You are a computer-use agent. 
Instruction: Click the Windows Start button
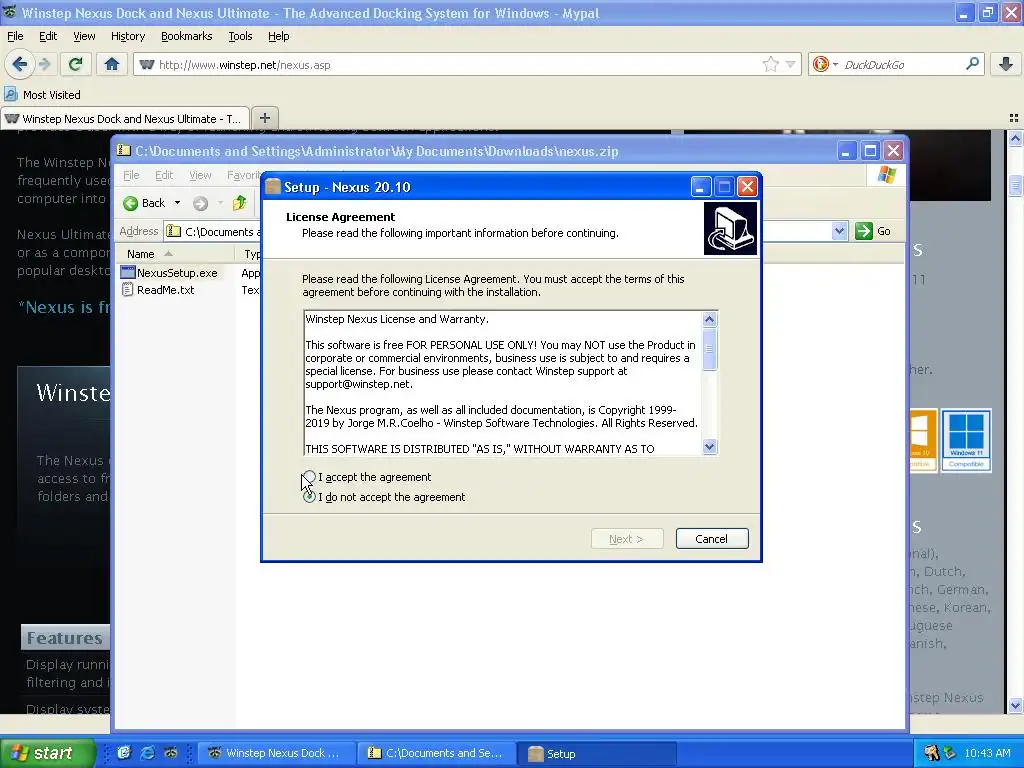click(x=47, y=753)
